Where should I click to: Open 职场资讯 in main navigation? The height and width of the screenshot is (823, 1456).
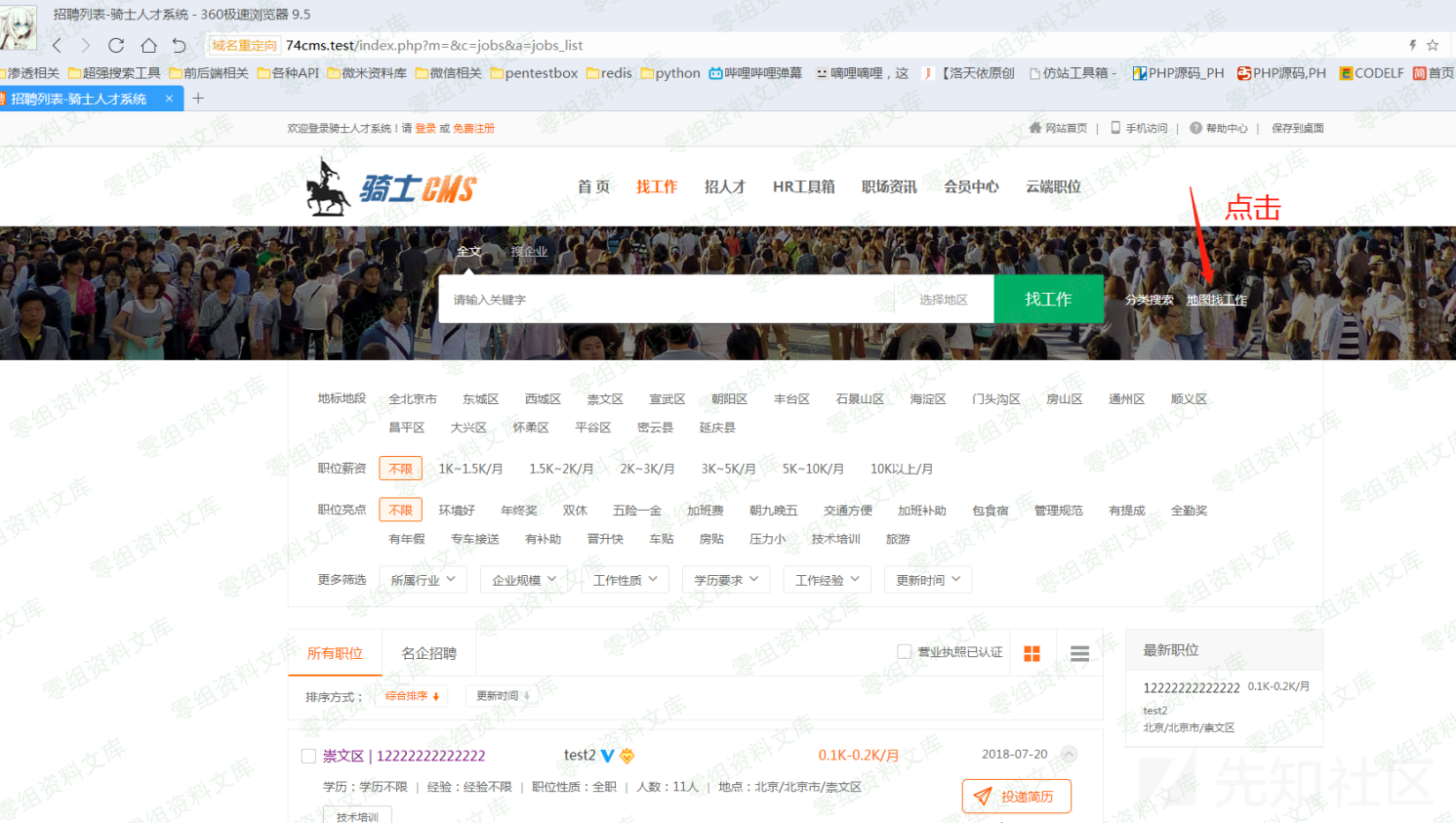pos(889,186)
